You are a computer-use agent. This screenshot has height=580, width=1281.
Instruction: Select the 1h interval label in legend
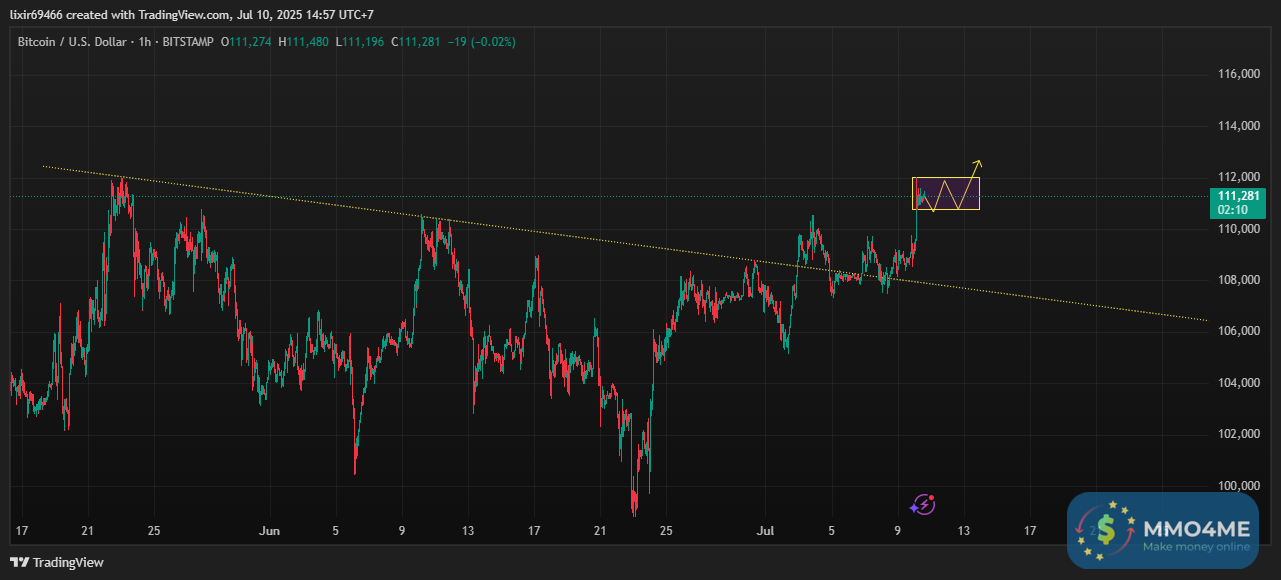point(146,42)
